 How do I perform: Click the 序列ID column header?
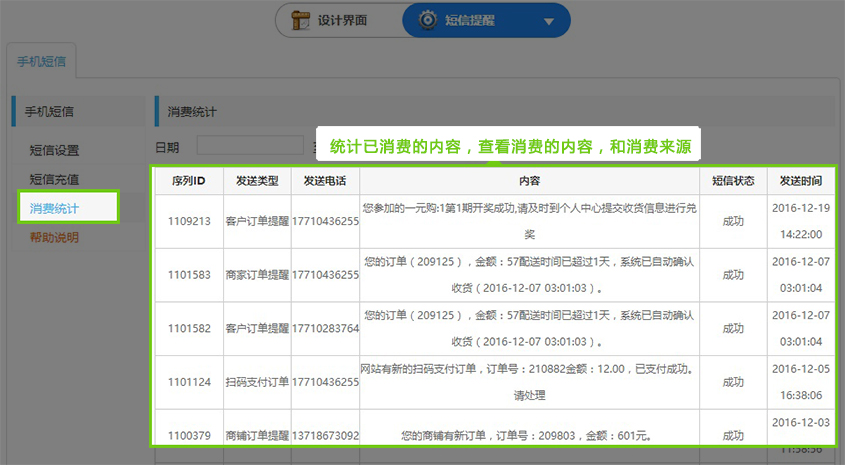188,181
